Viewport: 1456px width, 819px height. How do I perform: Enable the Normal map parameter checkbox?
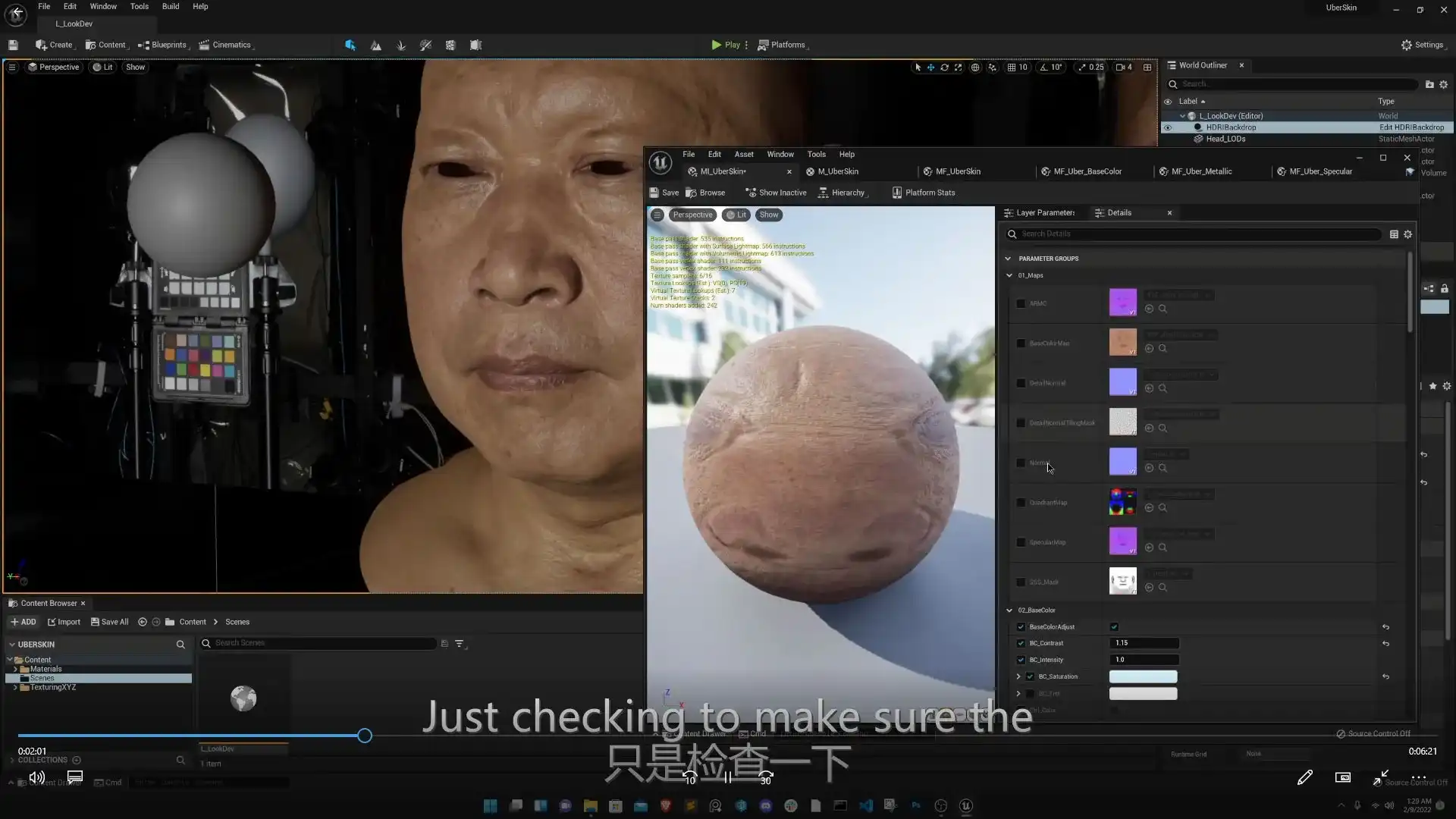tap(1021, 463)
